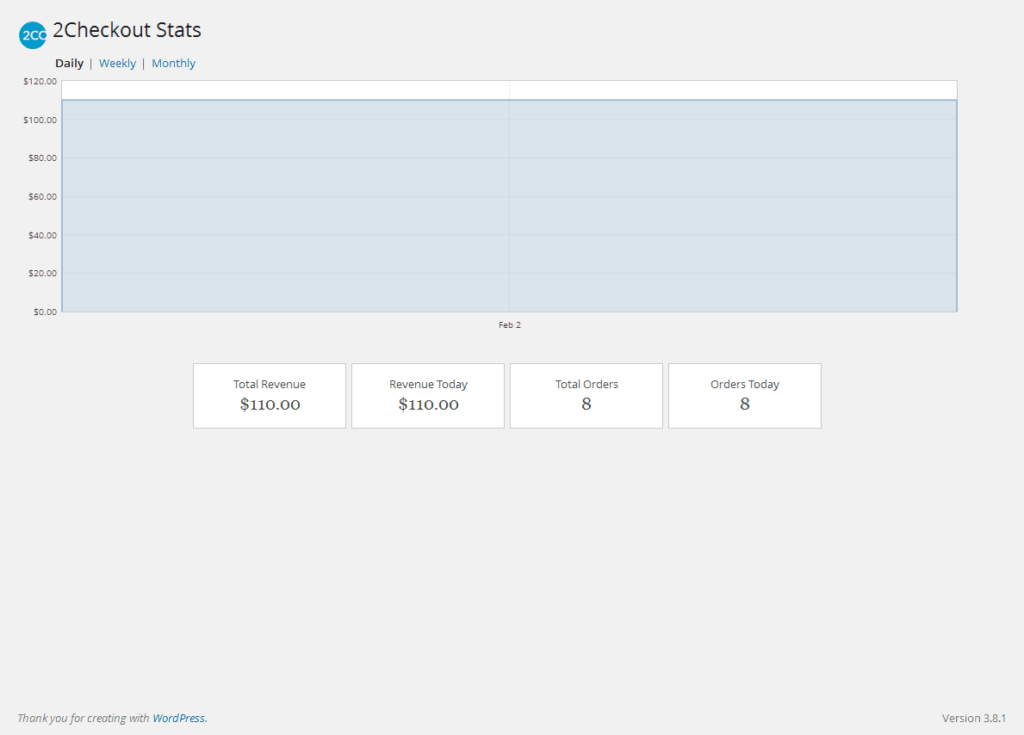Click the Total Revenue $110.00 card
Screen dimensions: 1024x735
(x=270, y=396)
